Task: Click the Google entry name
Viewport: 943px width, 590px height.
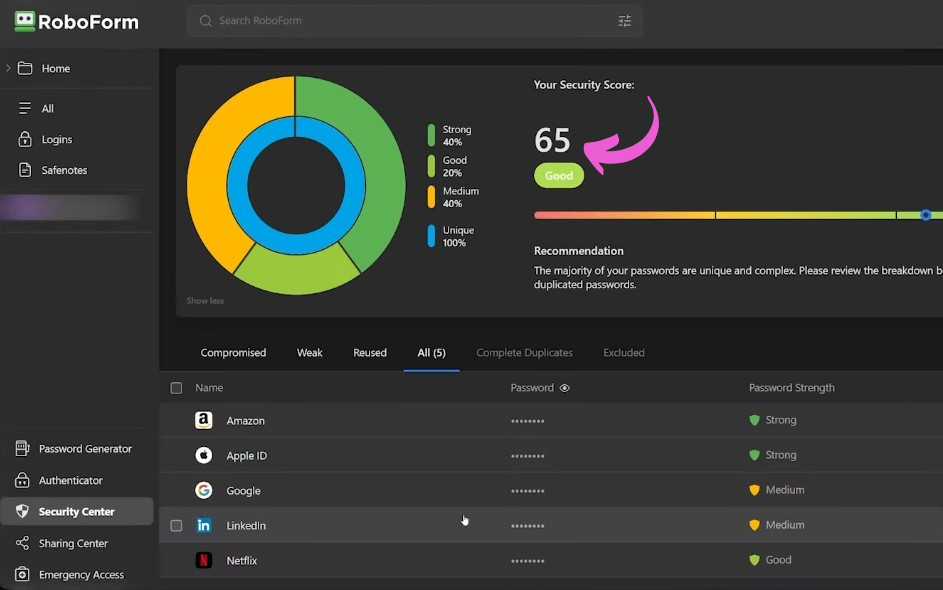Action: [x=244, y=491]
